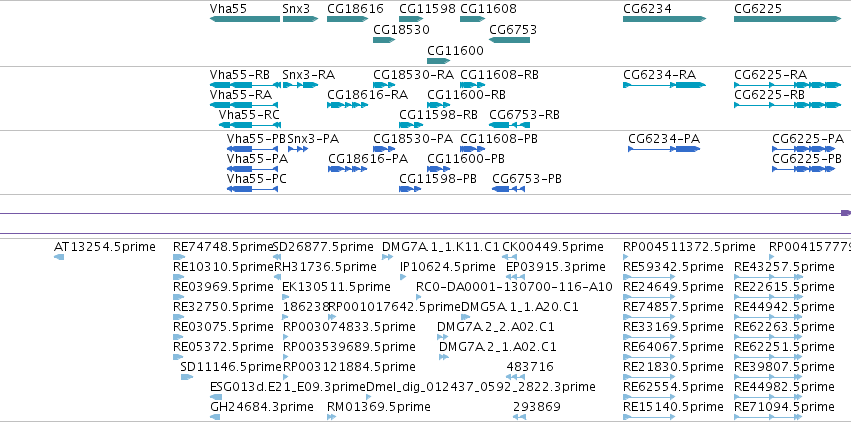
Task: Select EST RE59342.5prime
Action: coord(650,277)
